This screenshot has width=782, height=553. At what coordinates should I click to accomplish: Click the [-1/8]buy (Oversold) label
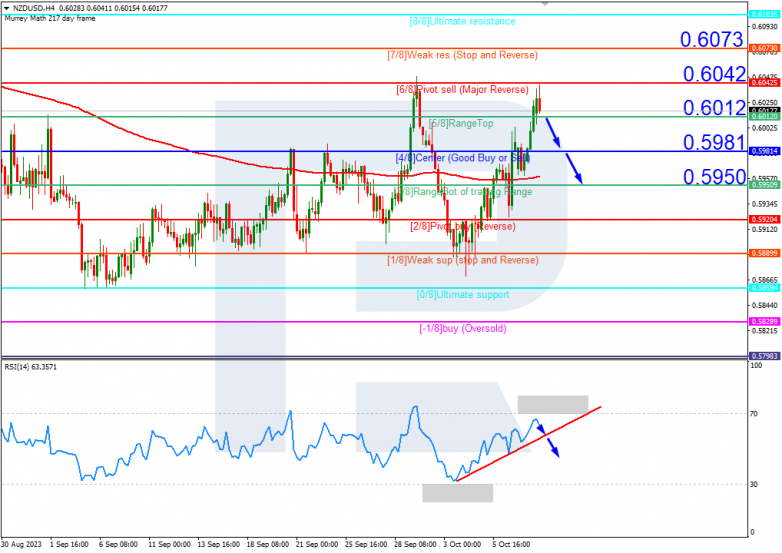pyautogui.click(x=463, y=329)
